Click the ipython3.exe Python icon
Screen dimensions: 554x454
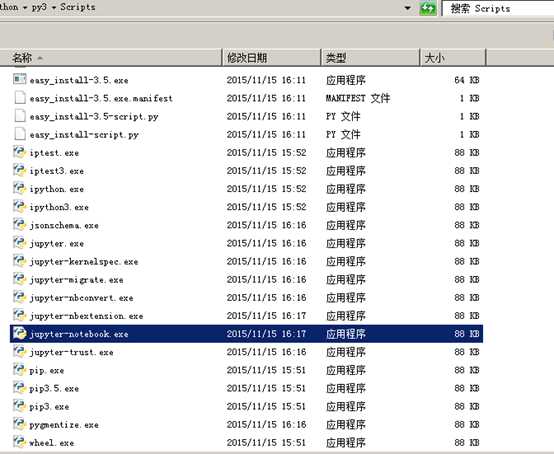20,206
